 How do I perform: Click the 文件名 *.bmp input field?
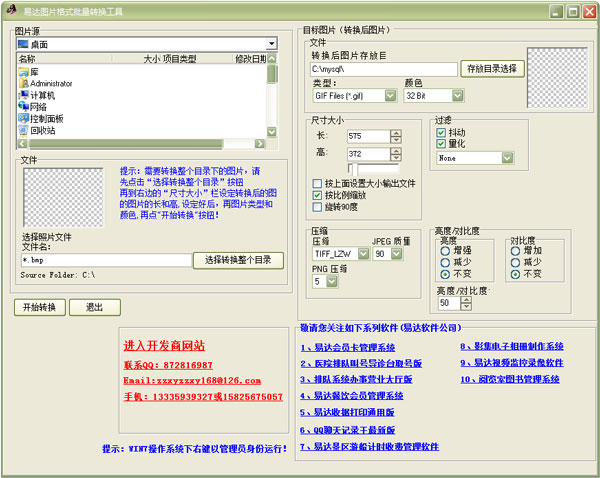[106, 260]
